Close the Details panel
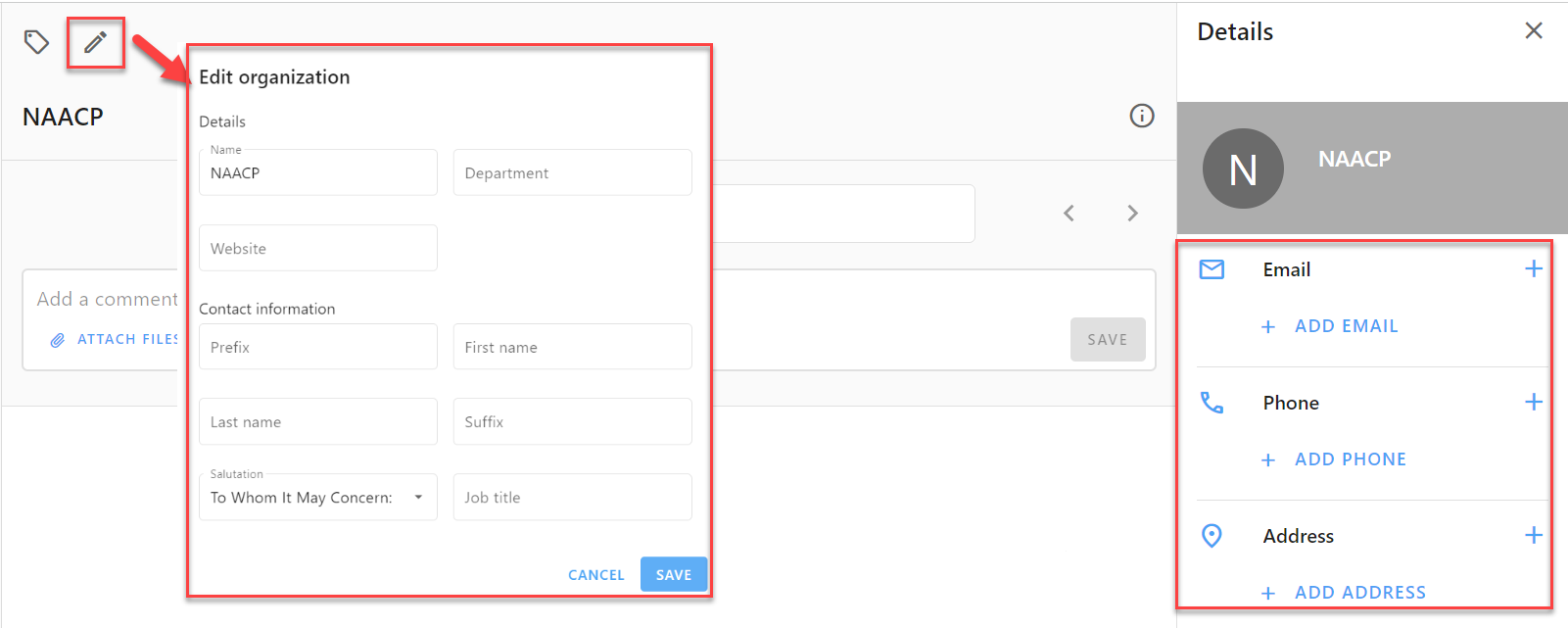 click(x=1534, y=30)
